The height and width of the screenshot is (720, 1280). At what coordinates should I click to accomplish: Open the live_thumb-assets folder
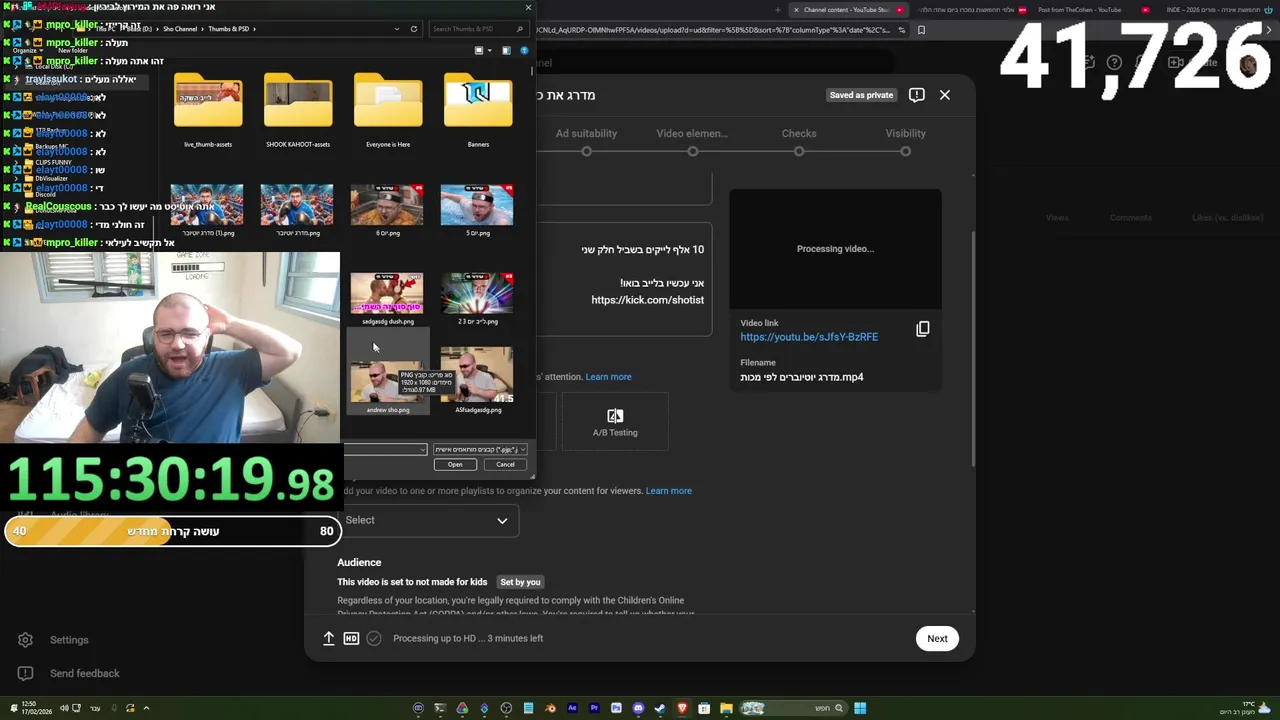208,110
